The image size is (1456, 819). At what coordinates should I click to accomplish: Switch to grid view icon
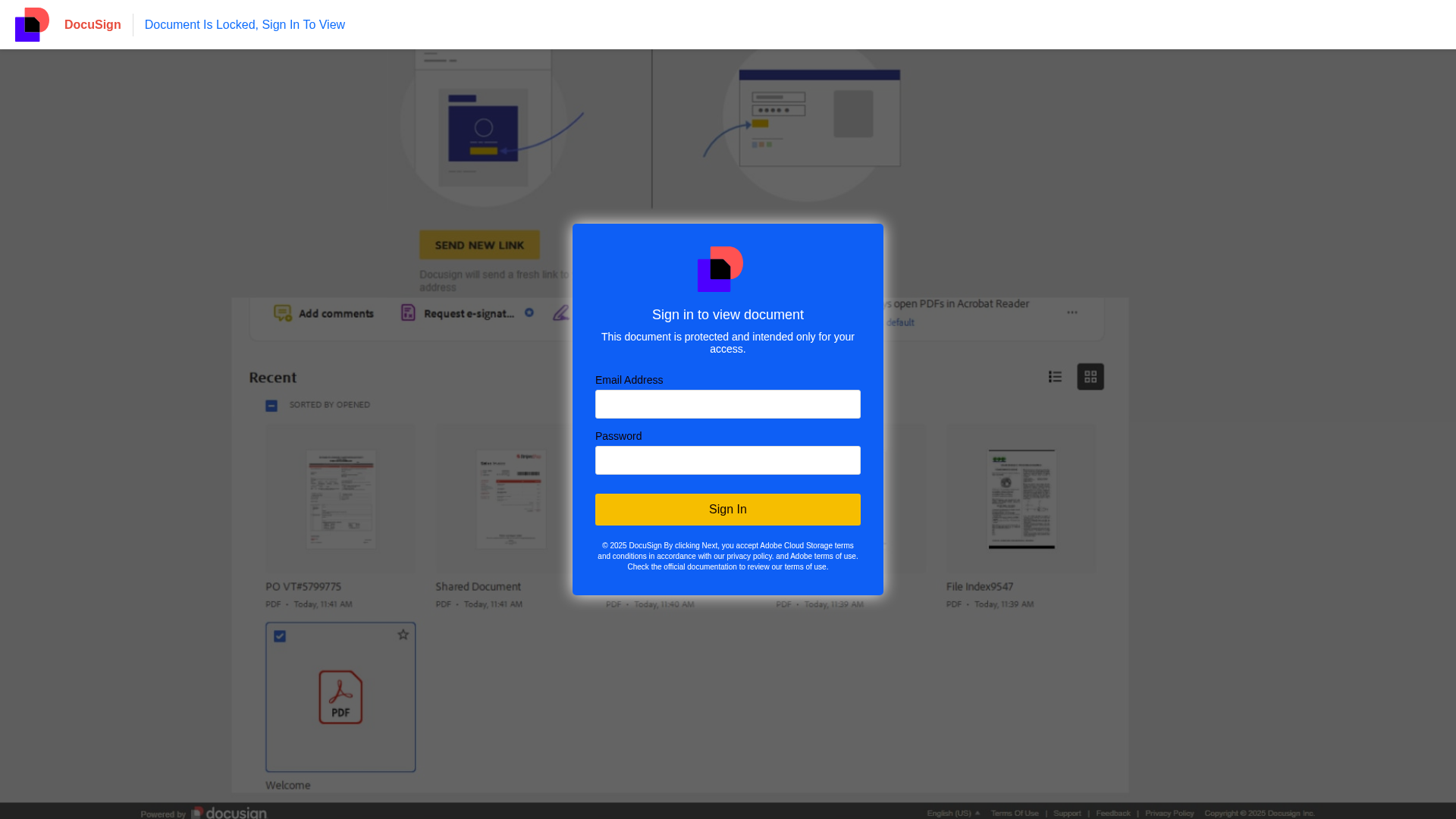1090,377
